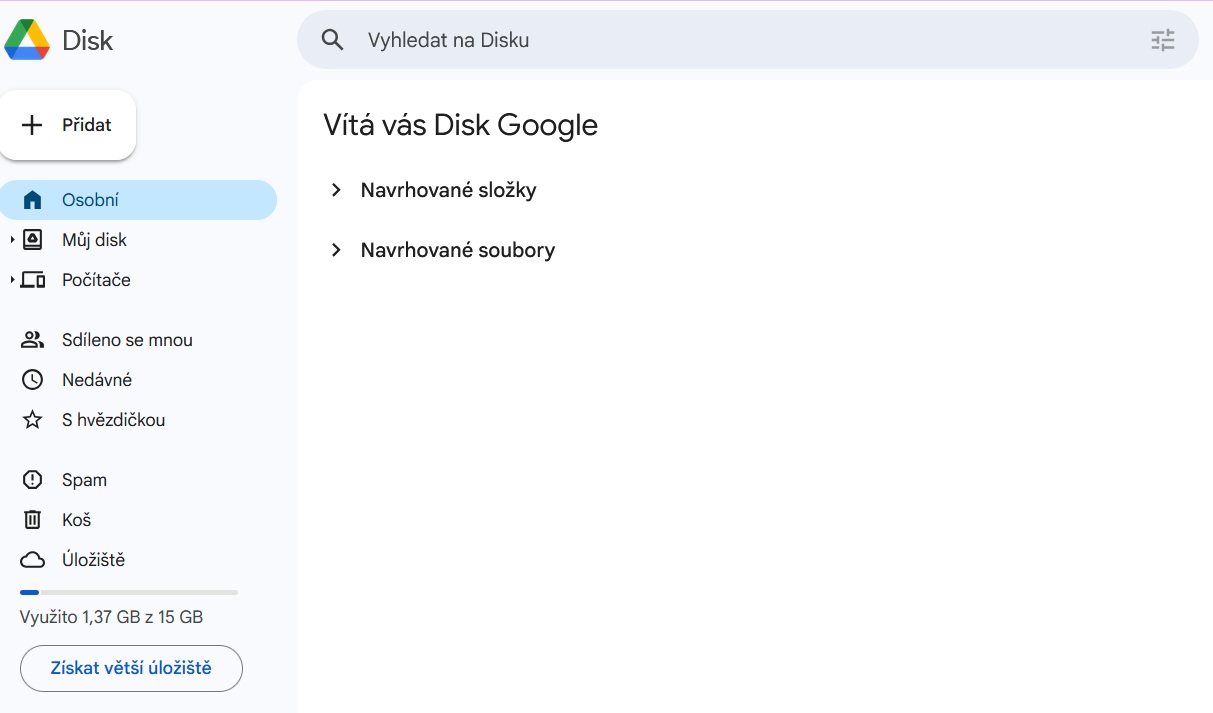This screenshot has width=1213, height=713.
Task: Click the Google Drive logo icon
Action: [27, 40]
